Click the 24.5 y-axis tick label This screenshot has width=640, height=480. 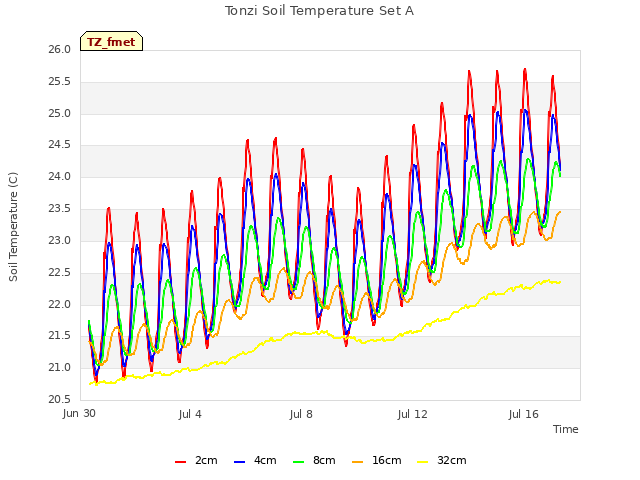(60, 145)
